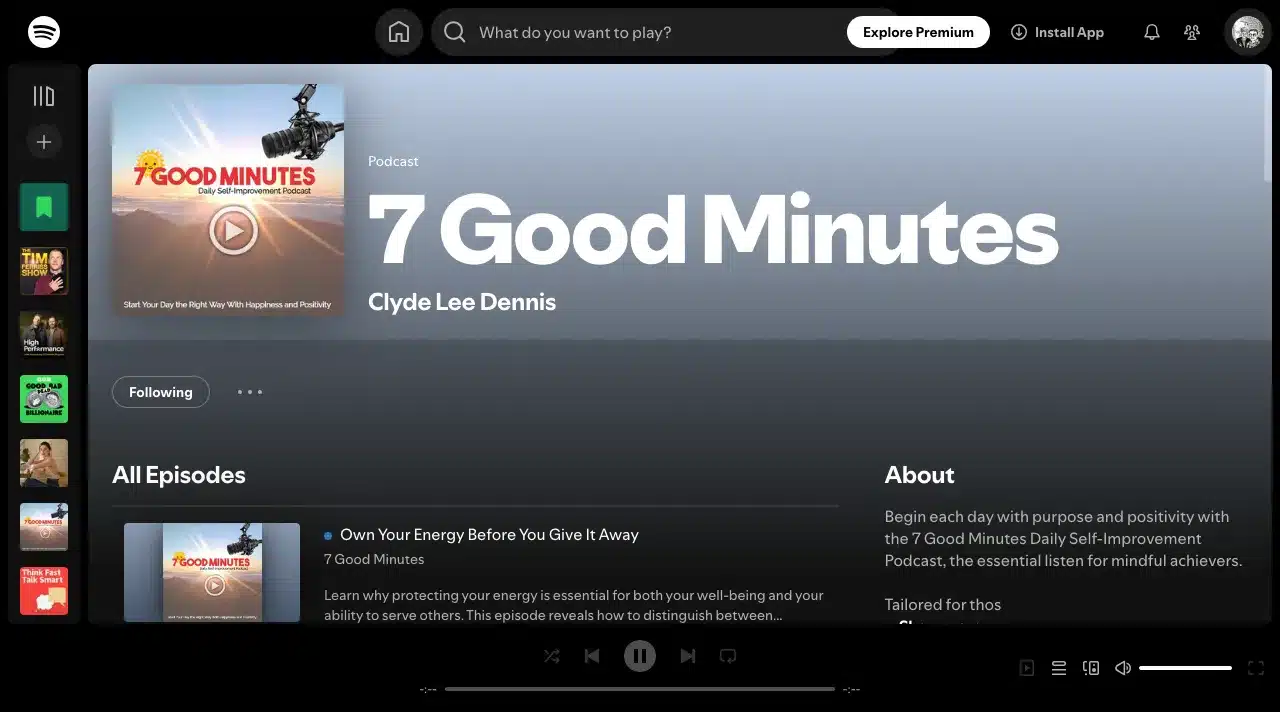Open the Good Bad Billionaire podcast from sidebar

click(44, 398)
